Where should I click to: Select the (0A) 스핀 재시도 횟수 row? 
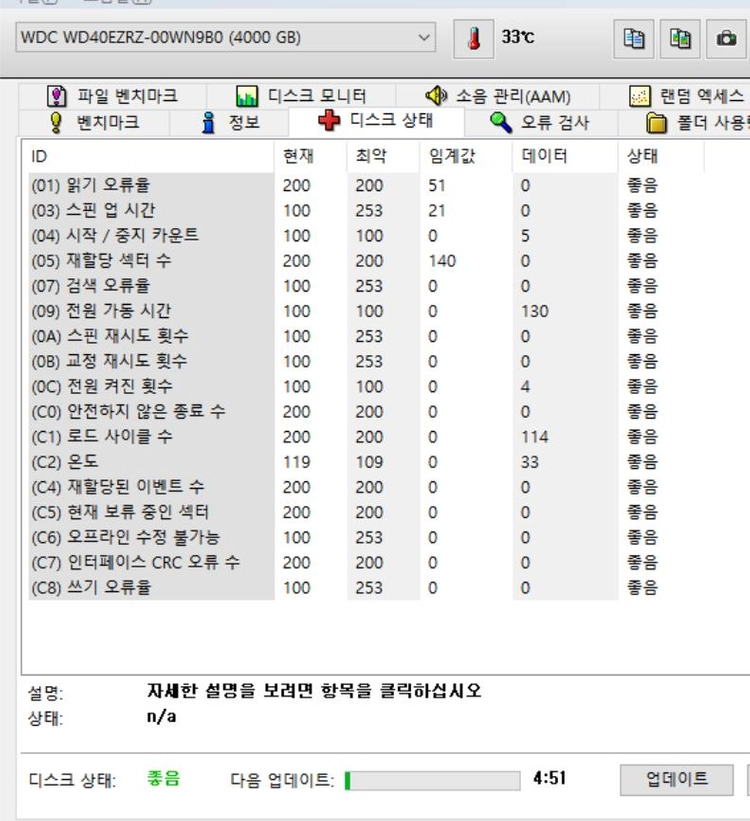pos(367,336)
